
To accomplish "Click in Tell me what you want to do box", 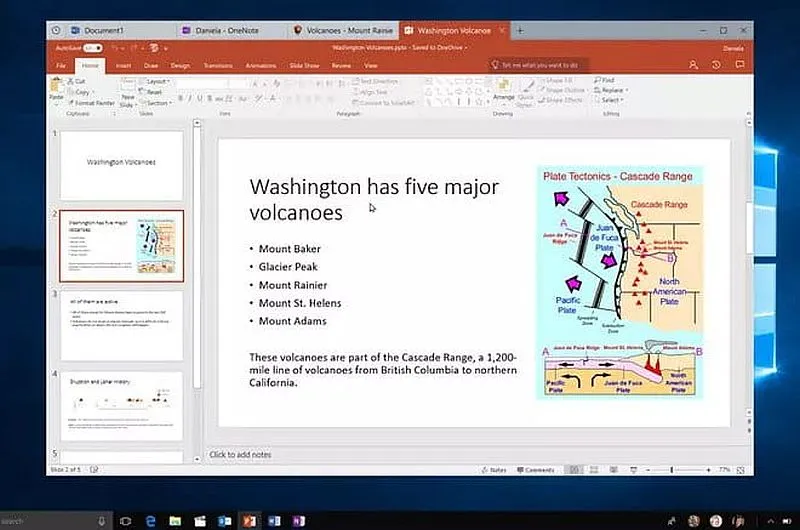I will click(538, 65).
